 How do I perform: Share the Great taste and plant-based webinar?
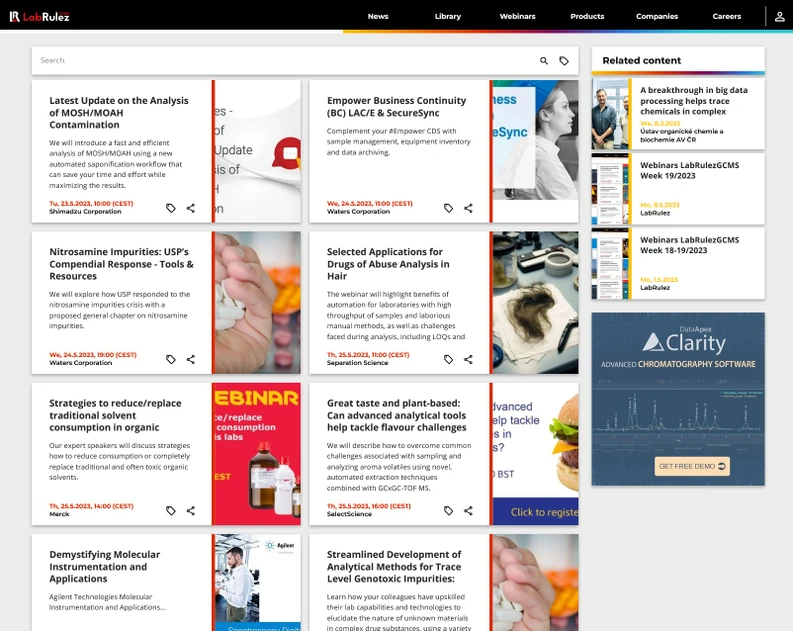click(468, 511)
